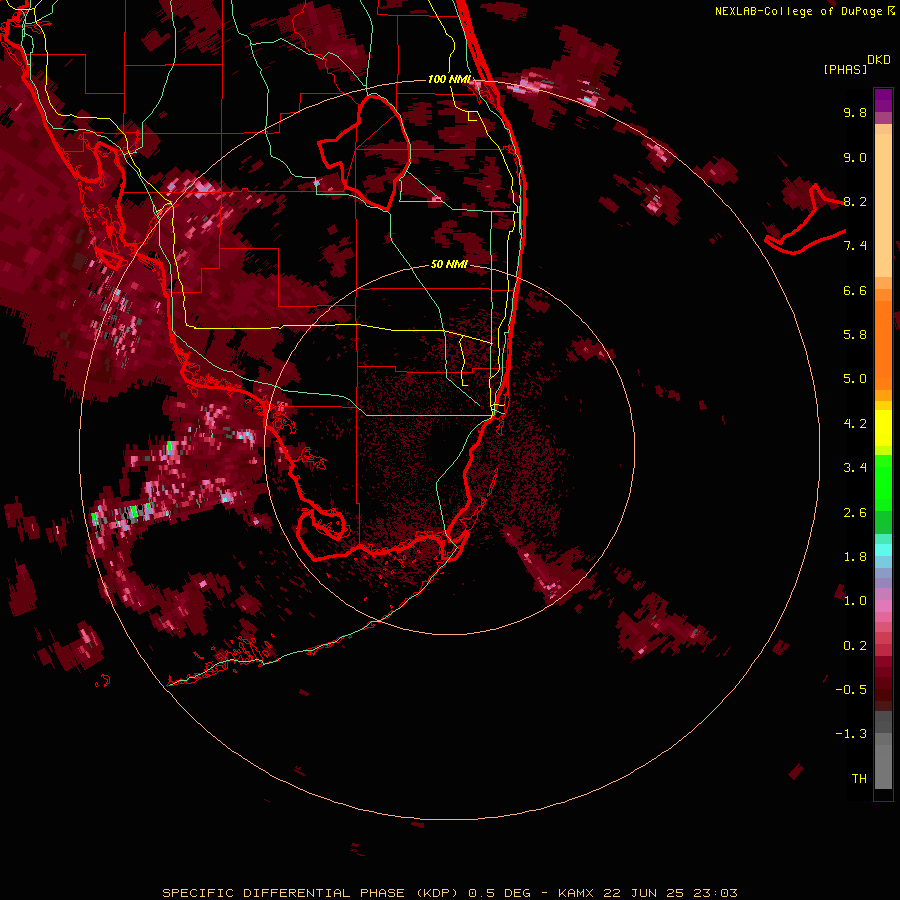
Task: Select the bright green color bar segment
Action: 883,483
